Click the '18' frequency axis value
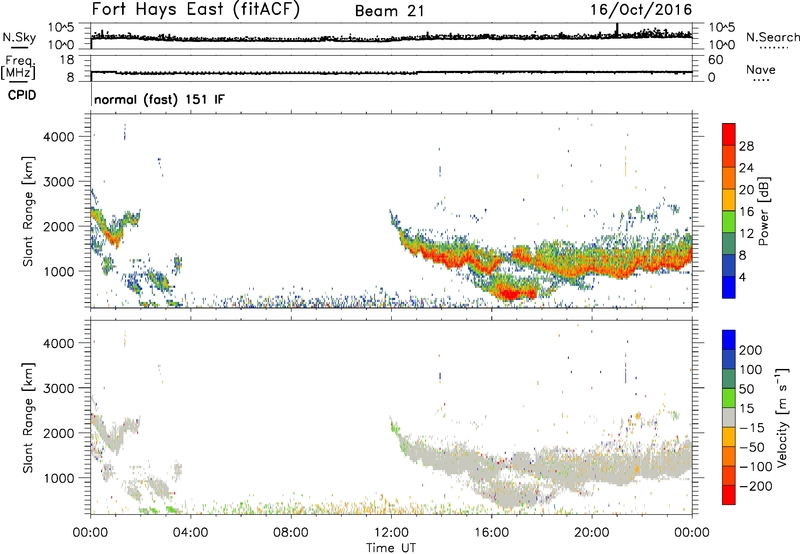The height and width of the screenshot is (554, 800). pyautogui.click(x=67, y=60)
